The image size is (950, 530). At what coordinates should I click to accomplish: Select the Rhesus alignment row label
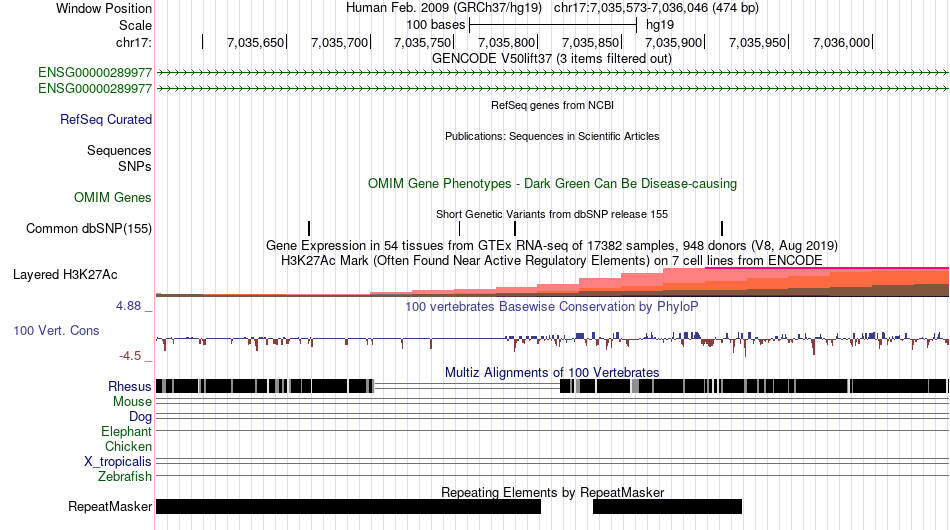130,386
